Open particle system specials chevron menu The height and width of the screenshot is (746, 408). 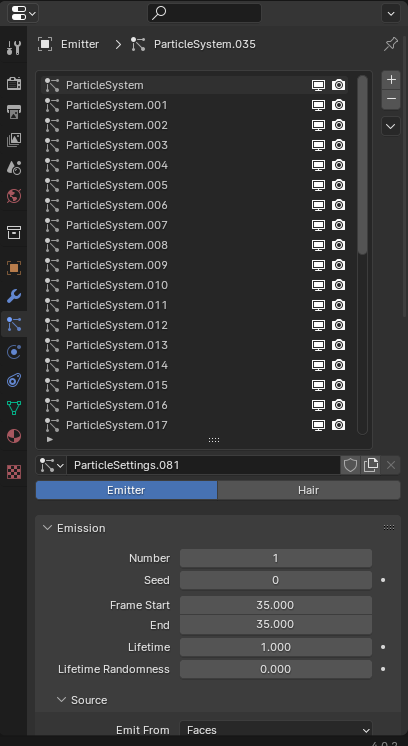391,126
